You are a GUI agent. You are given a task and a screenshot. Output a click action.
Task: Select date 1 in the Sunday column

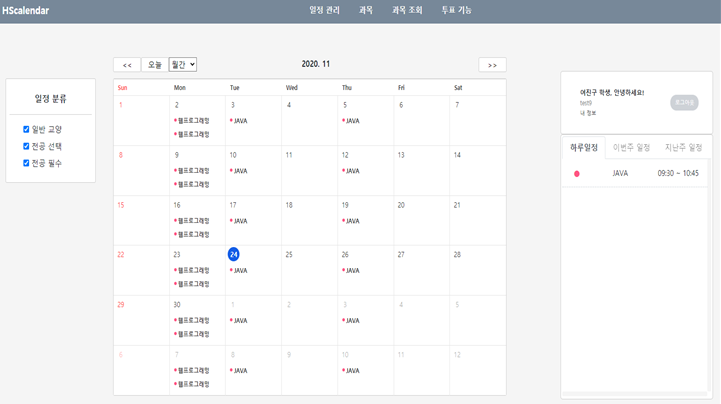120,105
